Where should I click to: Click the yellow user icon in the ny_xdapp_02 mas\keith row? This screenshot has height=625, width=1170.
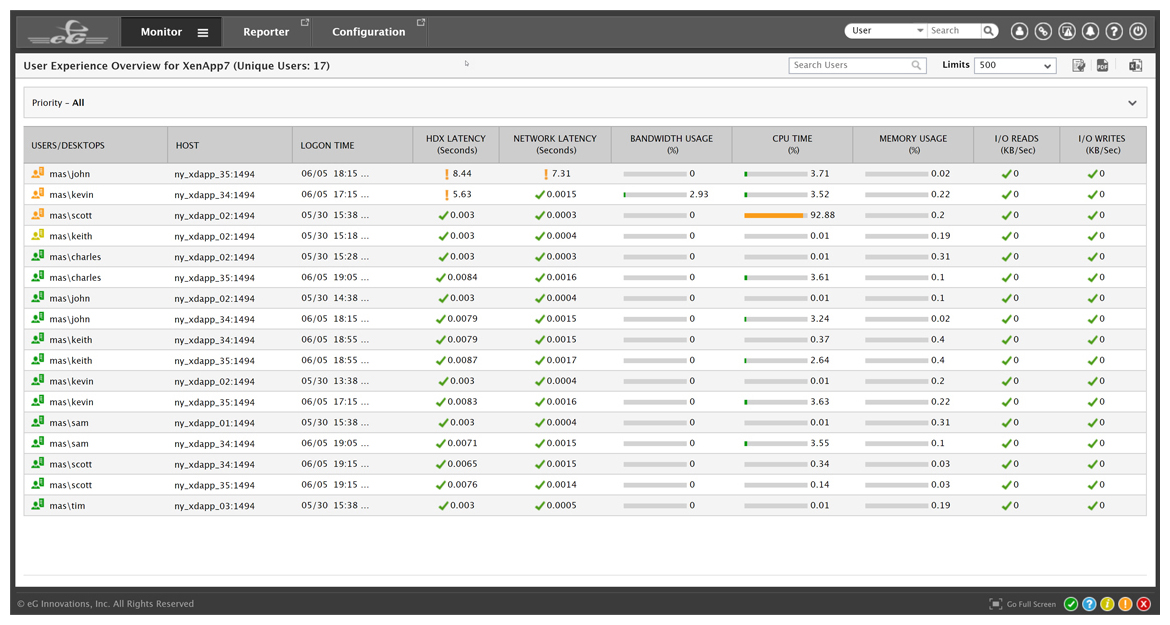click(37, 236)
